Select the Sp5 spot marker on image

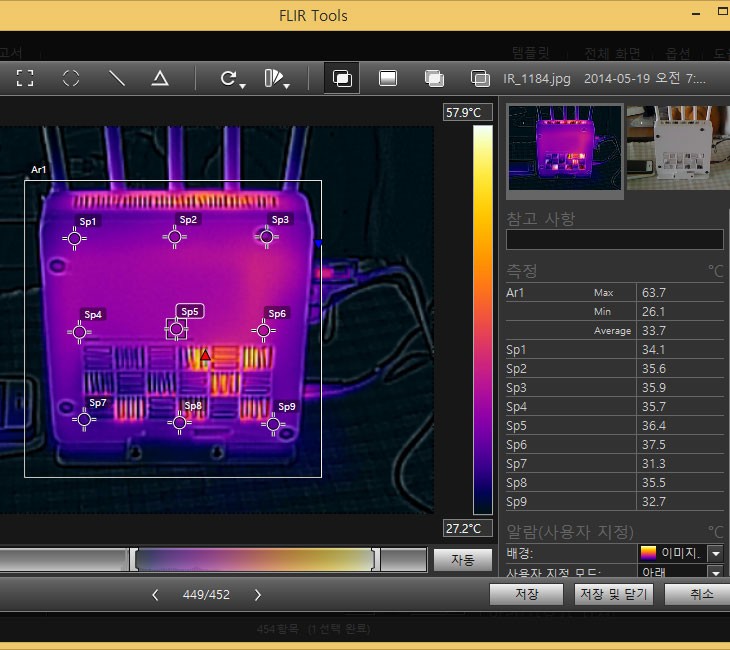pyautogui.click(x=176, y=329)
